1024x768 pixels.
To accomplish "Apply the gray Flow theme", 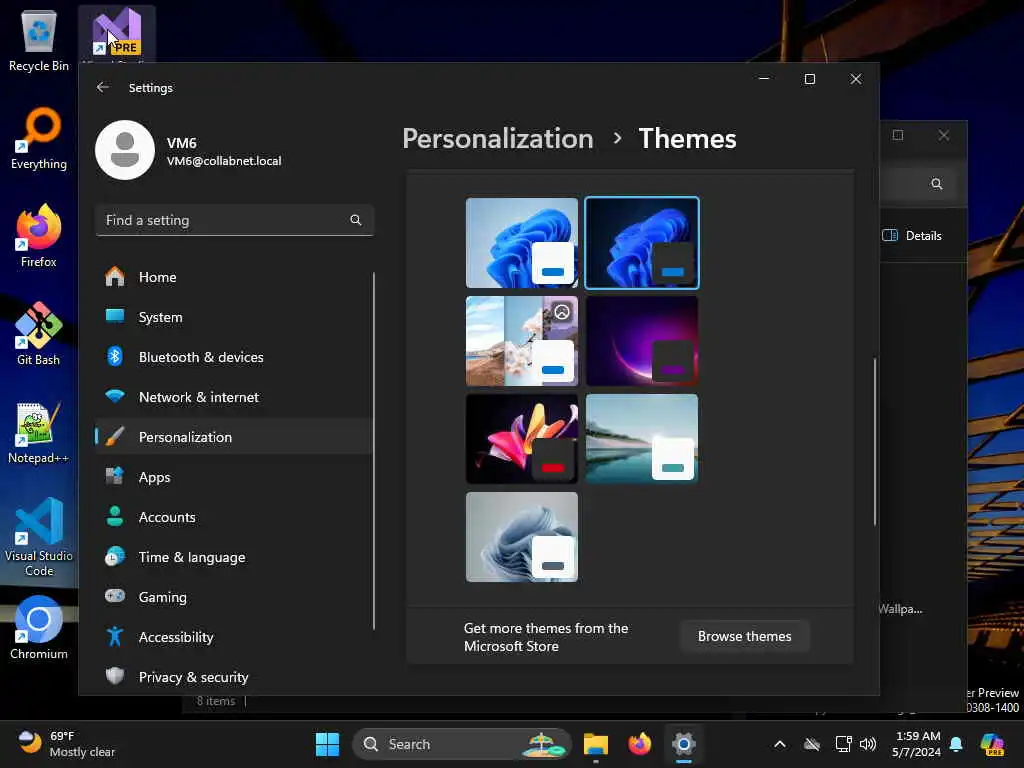I will [522, 537].
